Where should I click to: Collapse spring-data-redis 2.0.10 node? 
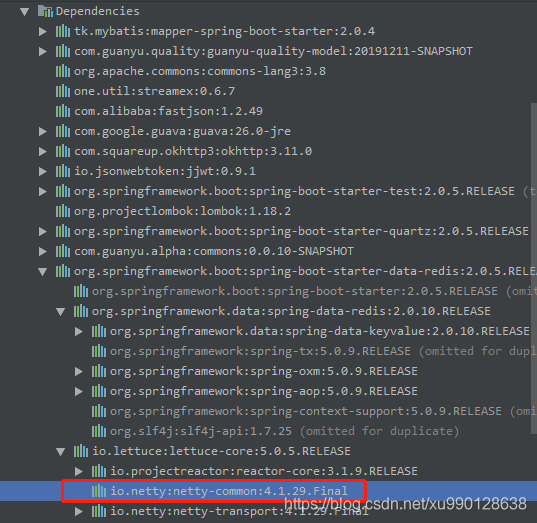click(x=61, y=312)
